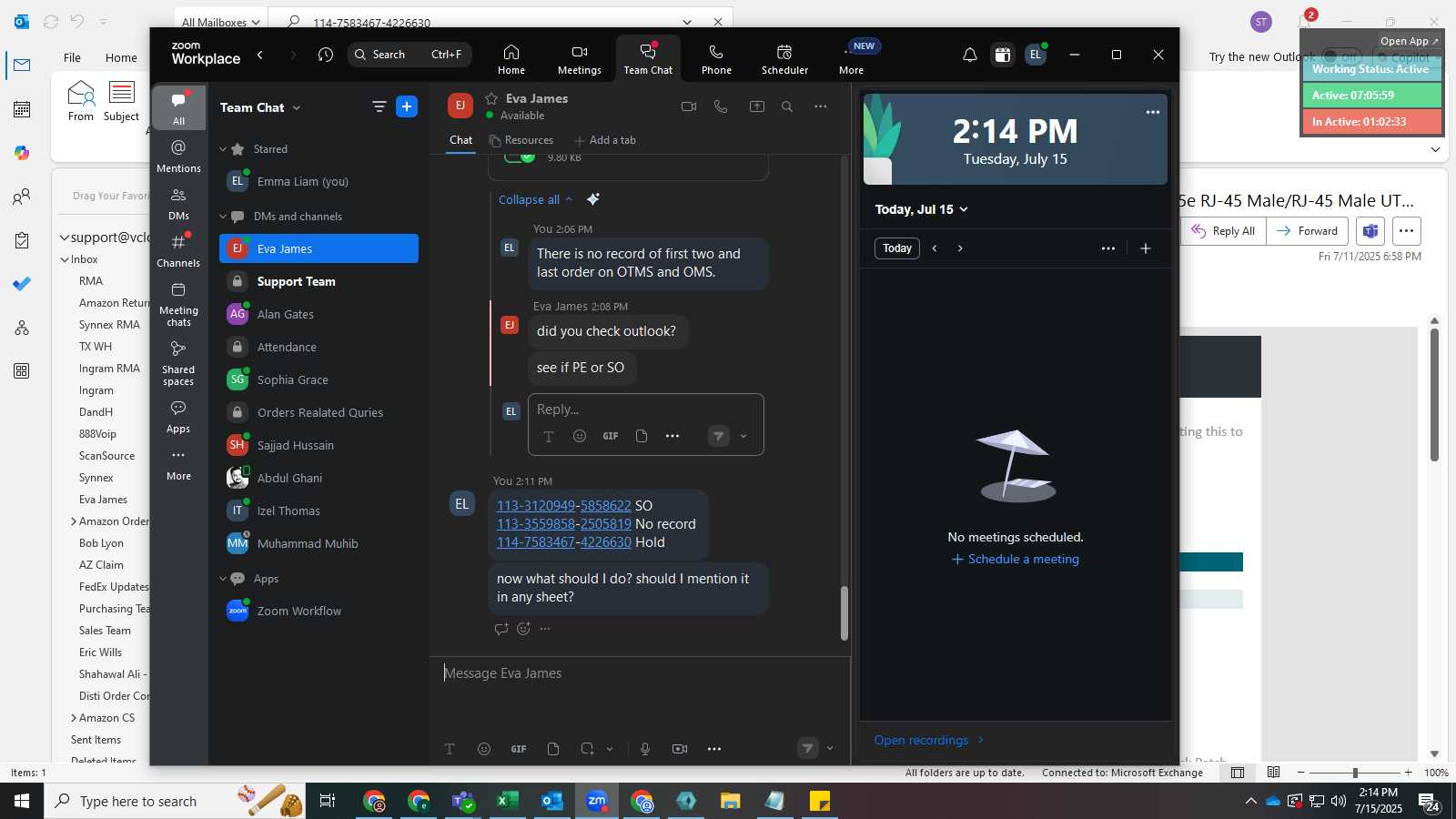Star the Eva James conversation
The image size is (1456, 819).
click(491, 98)
